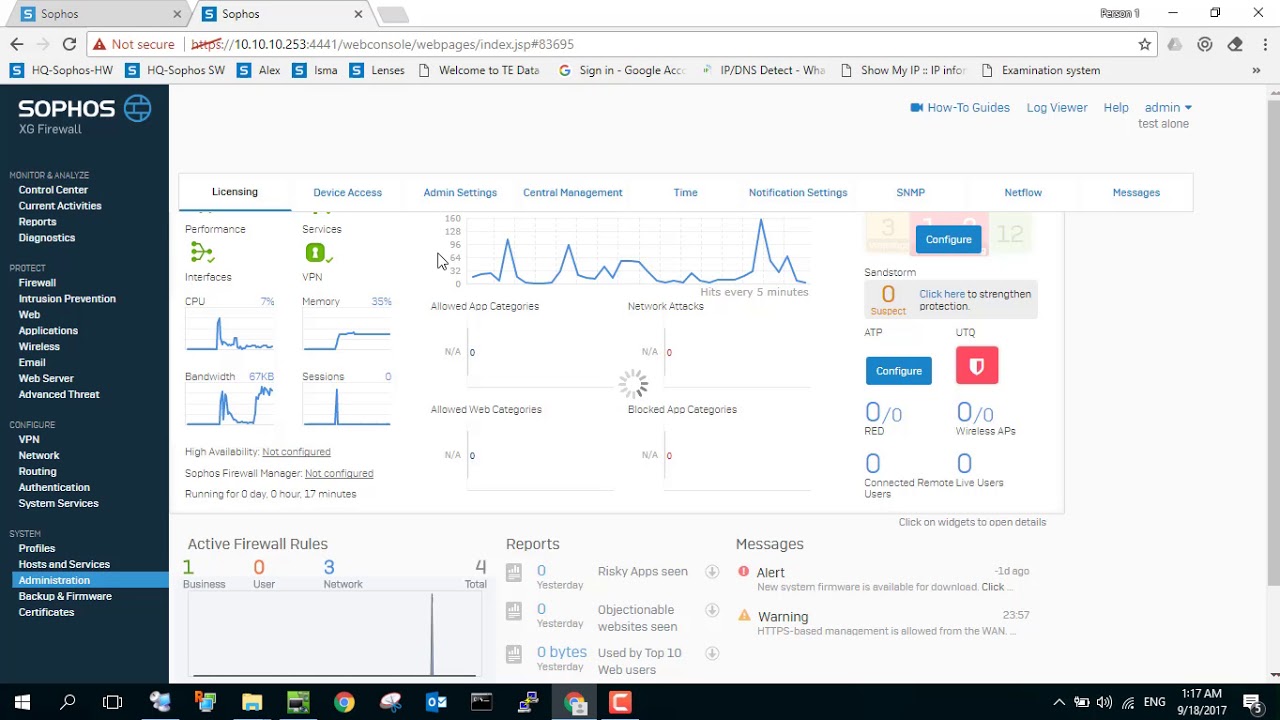Reload the page in Chrome

(69, 44)
